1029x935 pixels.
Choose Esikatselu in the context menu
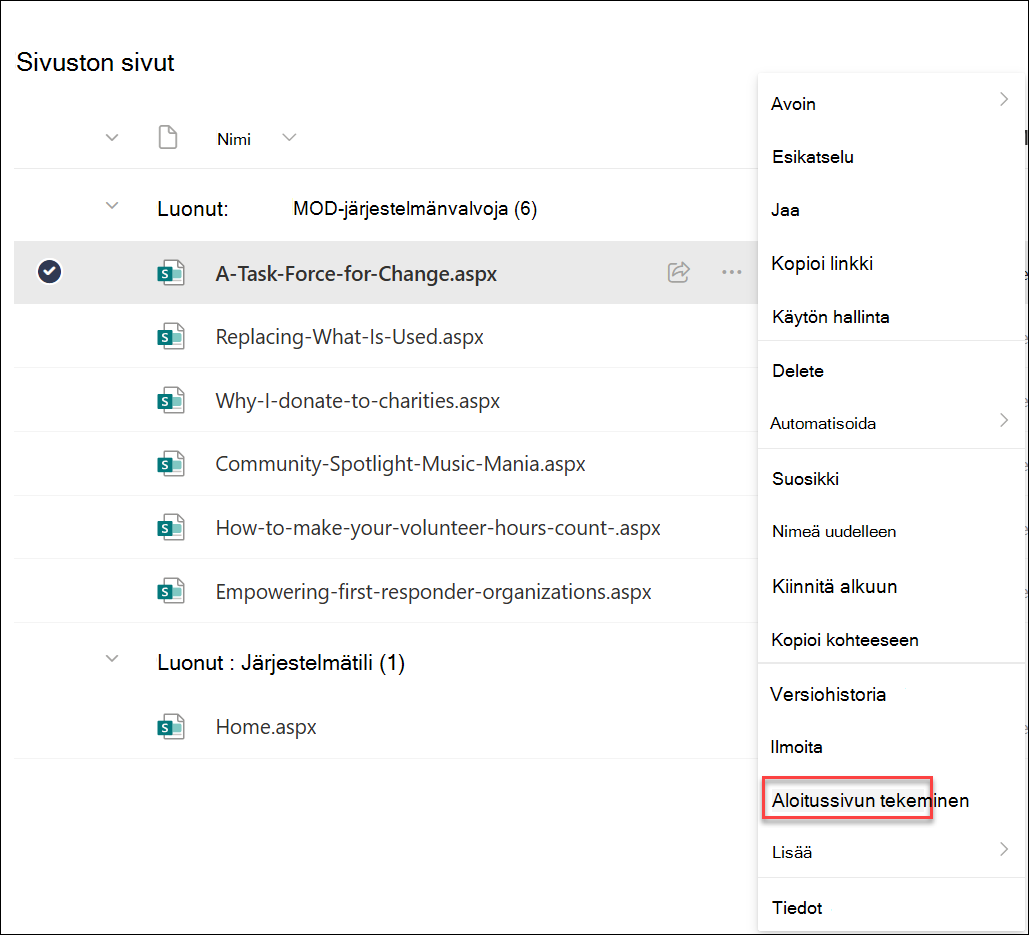pos(812,157)
